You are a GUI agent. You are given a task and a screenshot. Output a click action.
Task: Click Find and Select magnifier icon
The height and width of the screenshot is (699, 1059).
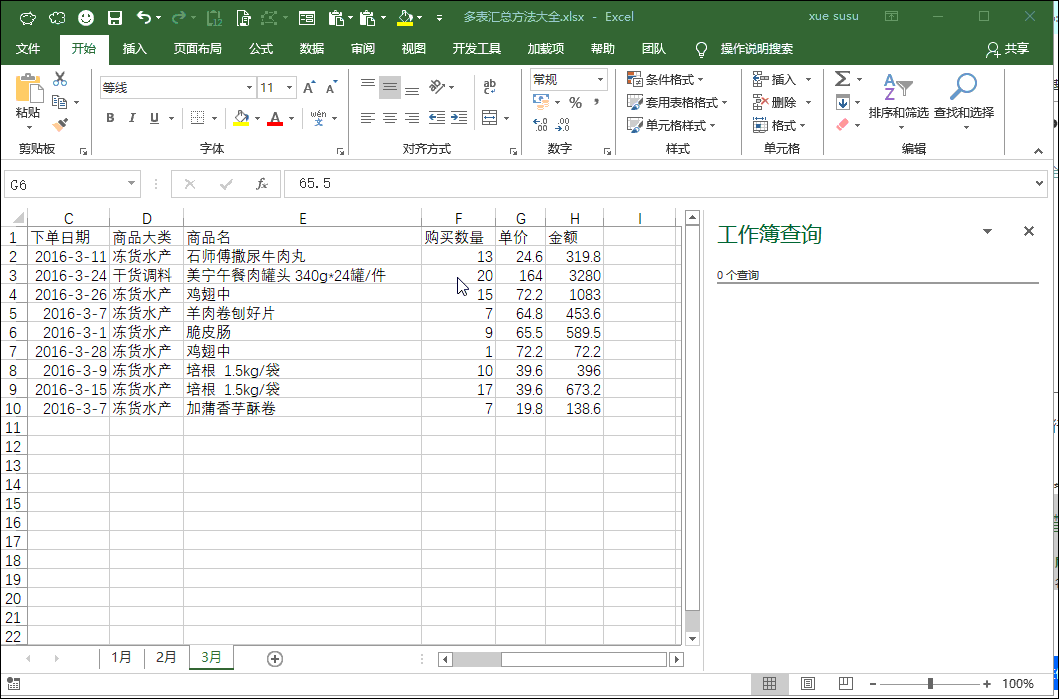point(964,97)
